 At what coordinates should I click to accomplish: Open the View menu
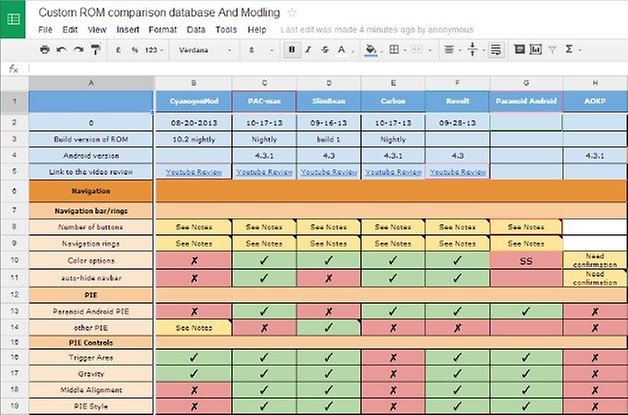(x=97, y=30)
